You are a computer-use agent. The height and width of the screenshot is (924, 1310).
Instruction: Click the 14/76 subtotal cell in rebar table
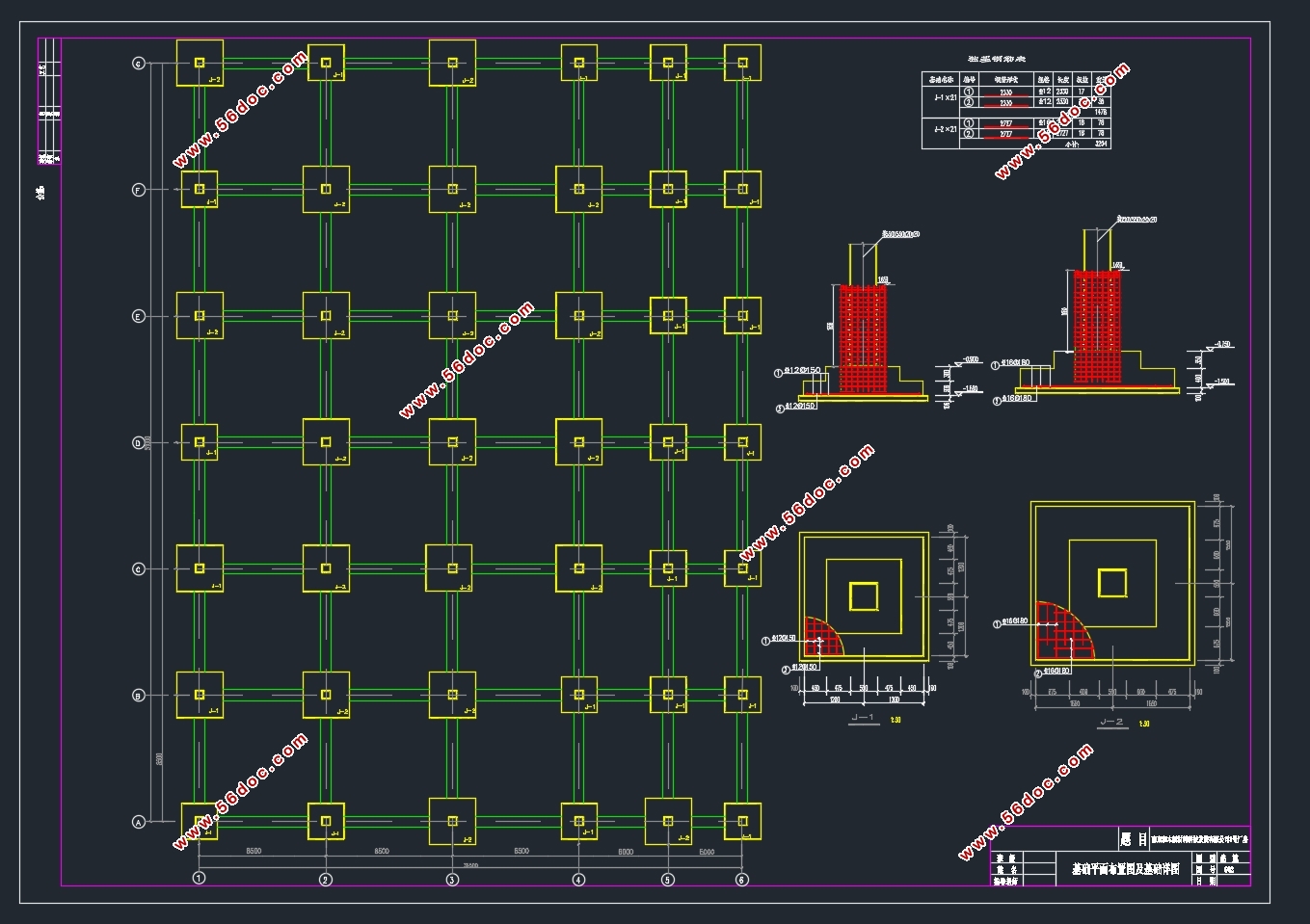pos(1101,113)
